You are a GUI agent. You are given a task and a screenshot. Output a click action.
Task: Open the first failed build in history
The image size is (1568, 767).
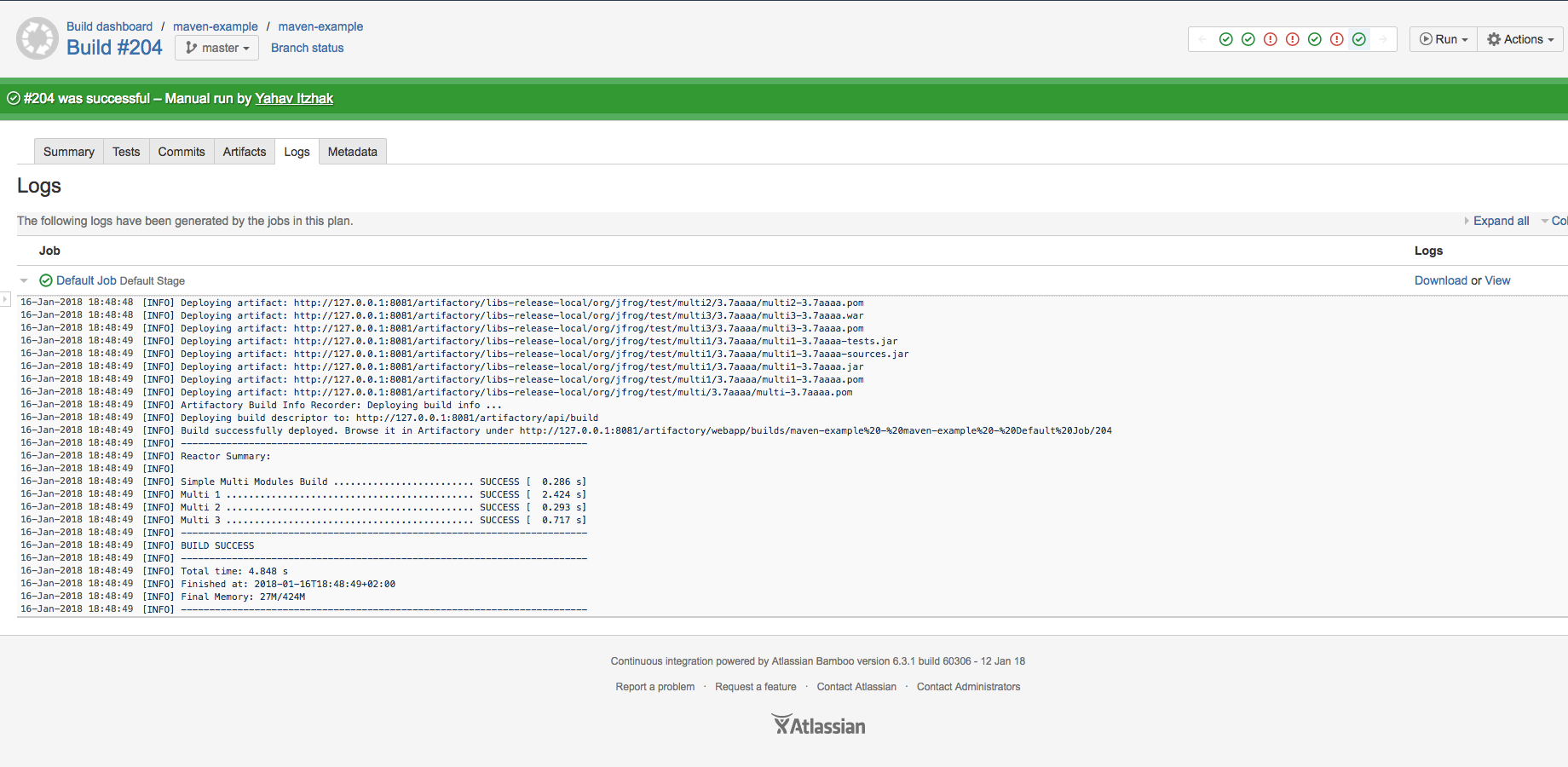point(1271,39)
